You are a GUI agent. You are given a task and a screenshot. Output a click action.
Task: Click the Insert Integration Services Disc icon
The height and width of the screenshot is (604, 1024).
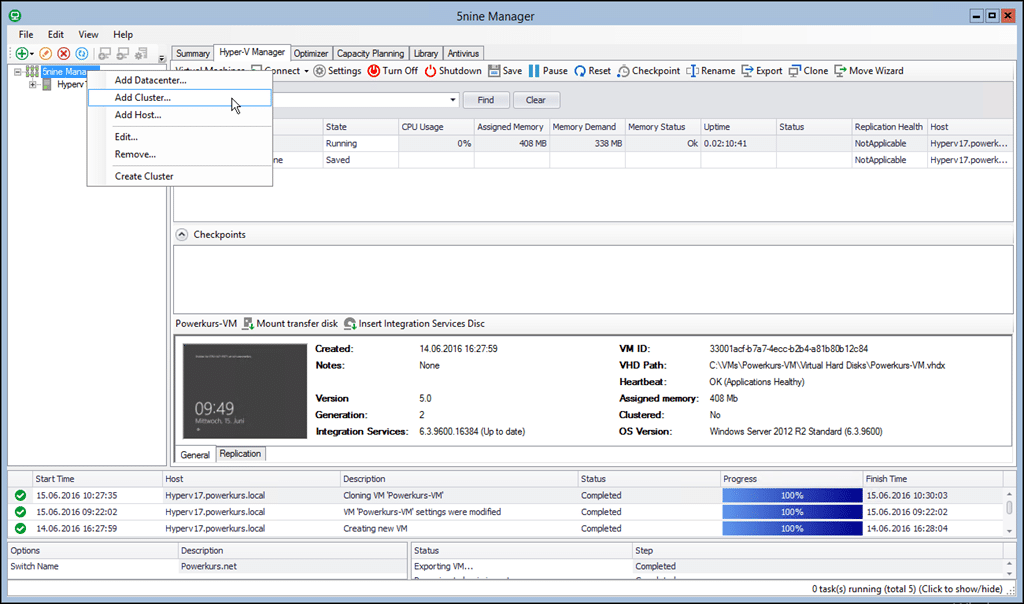click(x=350, y=324)
